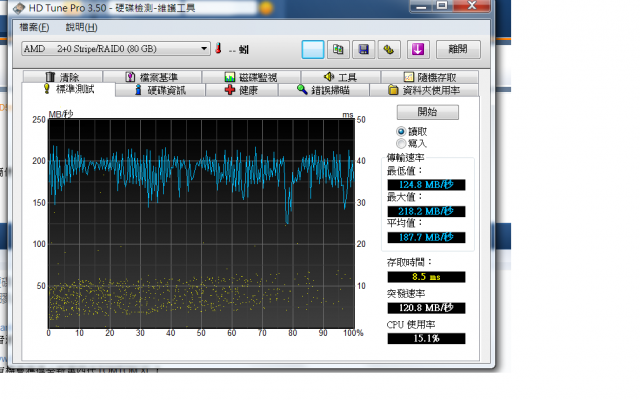Click the maximum value 218.2 MB/秒 field

point(426,211)
